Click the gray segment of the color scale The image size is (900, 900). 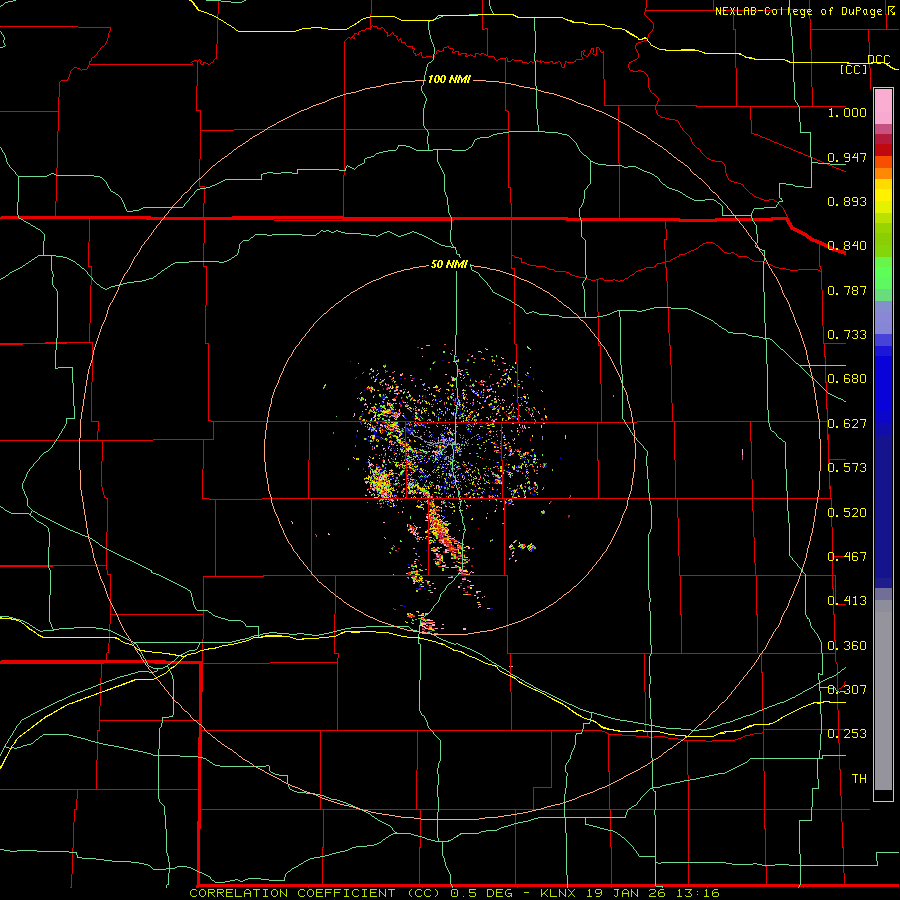(883, 695)
